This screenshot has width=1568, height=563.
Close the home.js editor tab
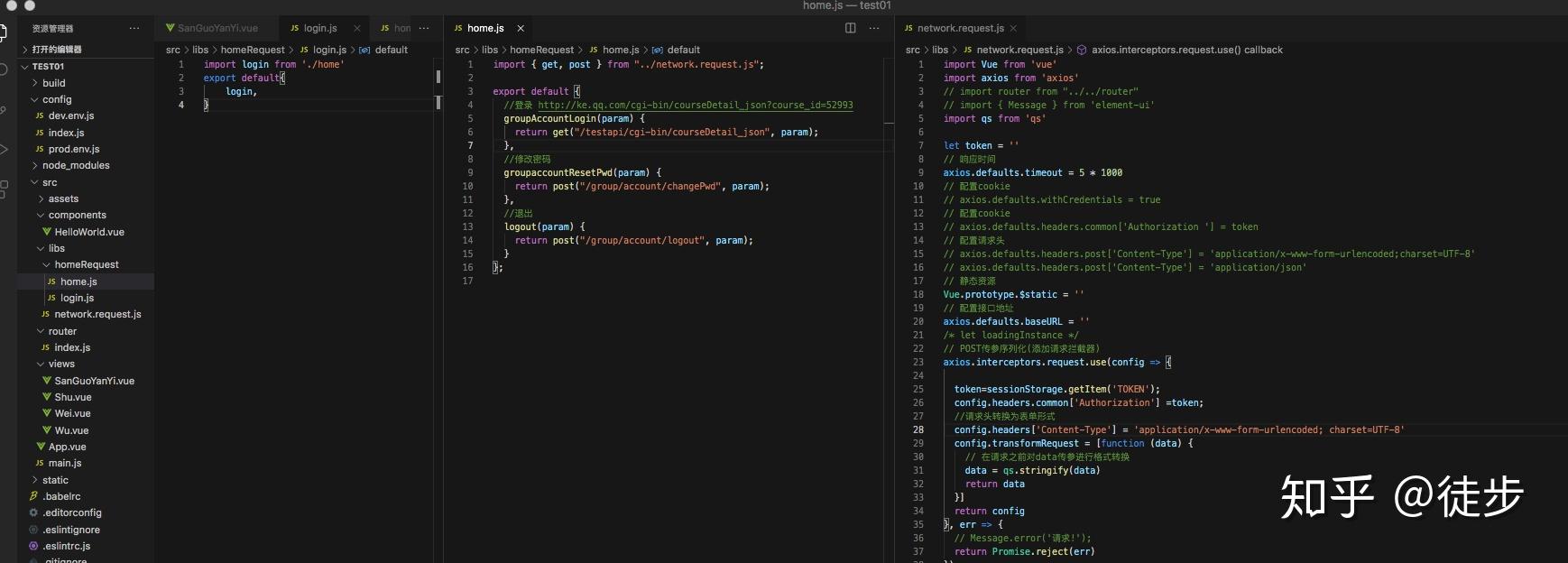click(x=521, y=29)
